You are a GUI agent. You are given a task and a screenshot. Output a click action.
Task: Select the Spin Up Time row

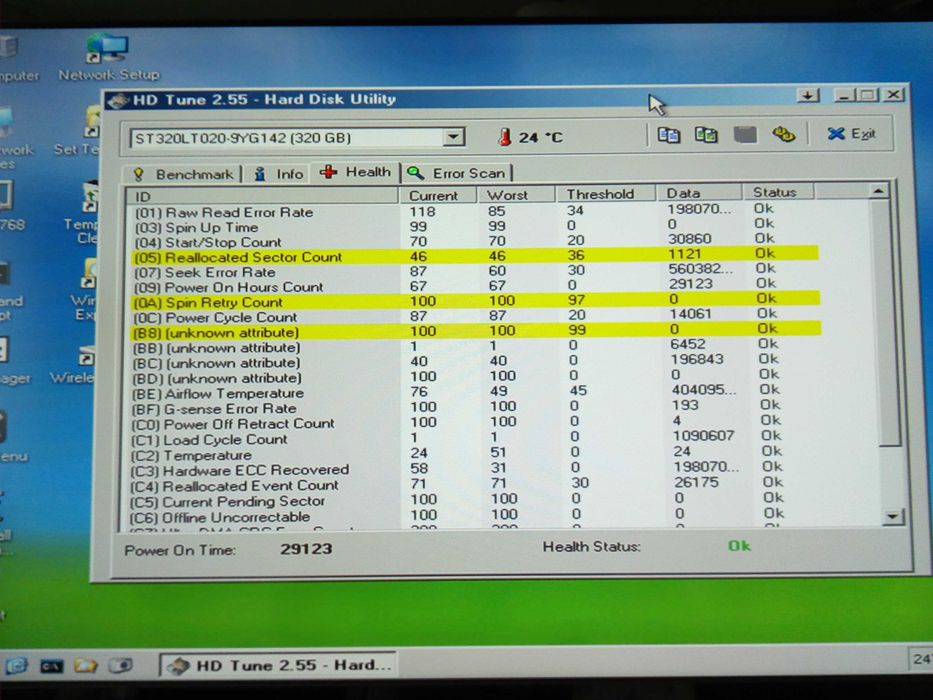474,227
